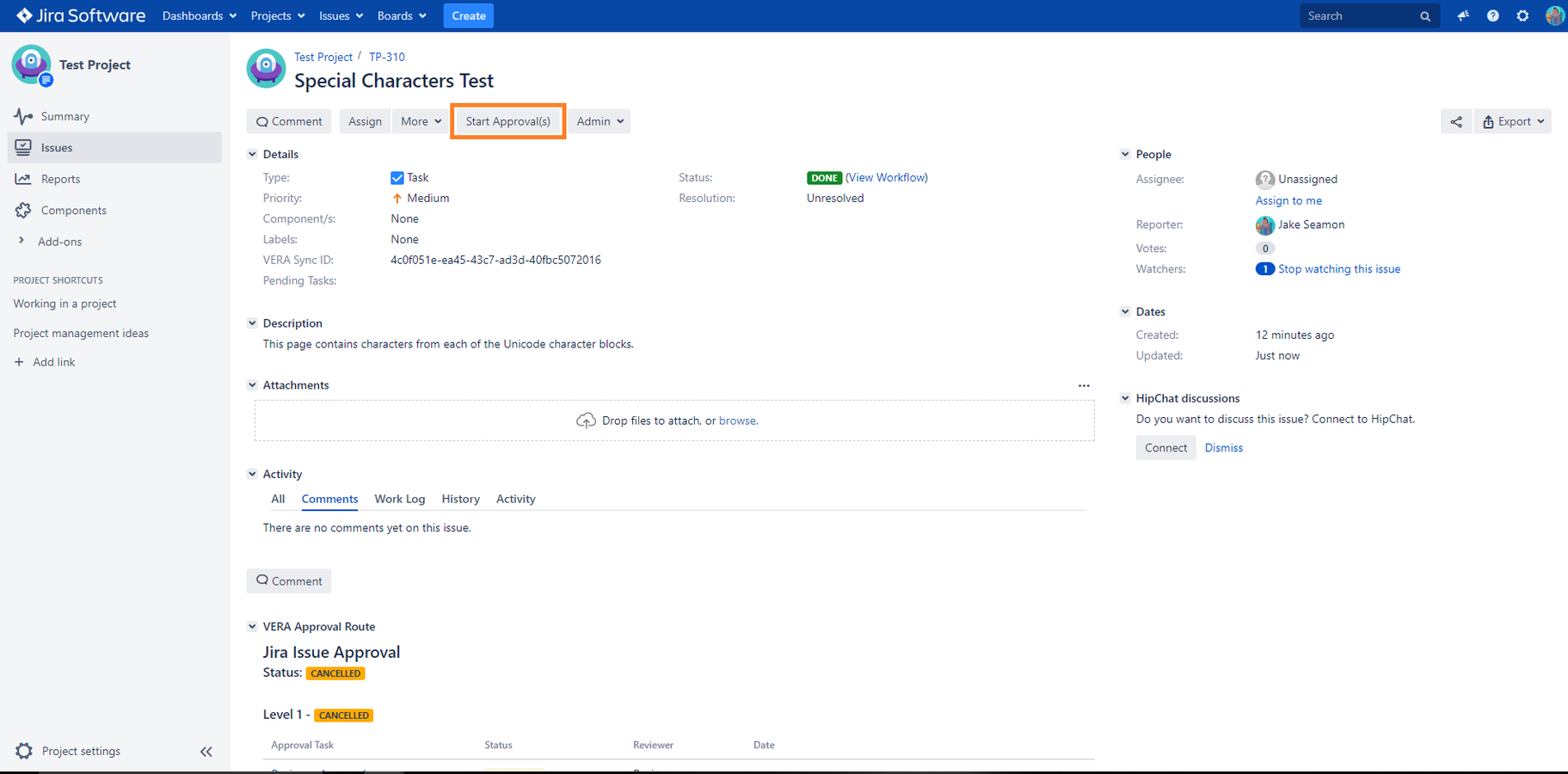The height and width of the screenshot is (774, 1568).
Task: Open the Projects dropdown menu
Action: (278, 15)
